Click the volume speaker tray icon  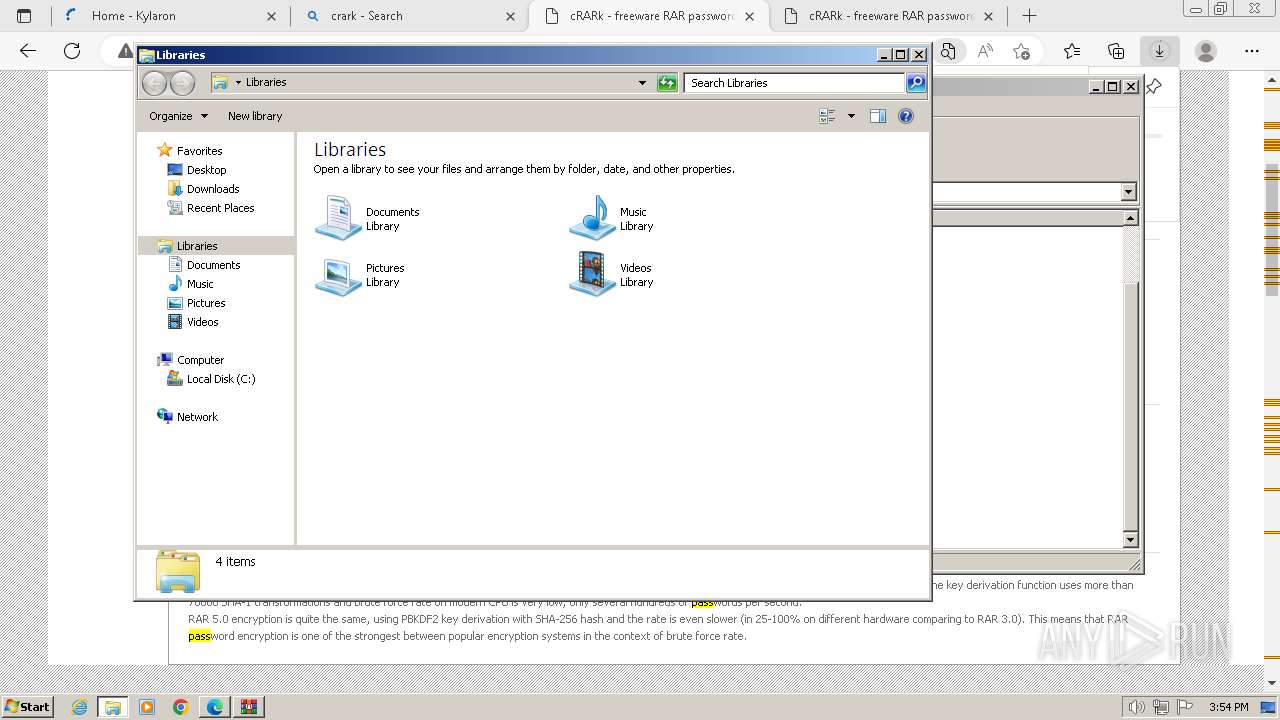(1138, 707)
